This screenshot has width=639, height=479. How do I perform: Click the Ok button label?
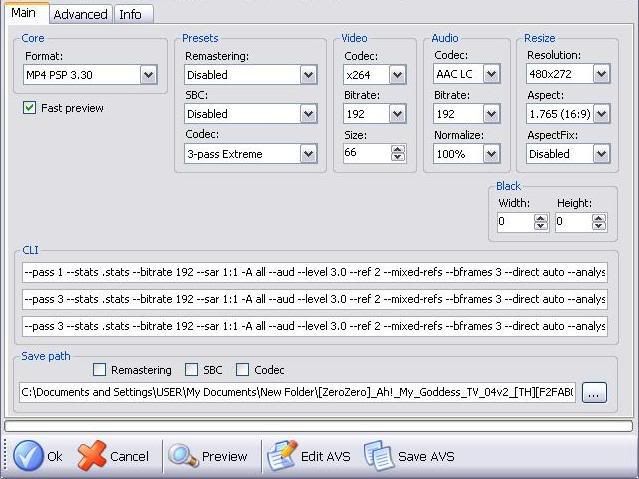(x=55, y=456)
